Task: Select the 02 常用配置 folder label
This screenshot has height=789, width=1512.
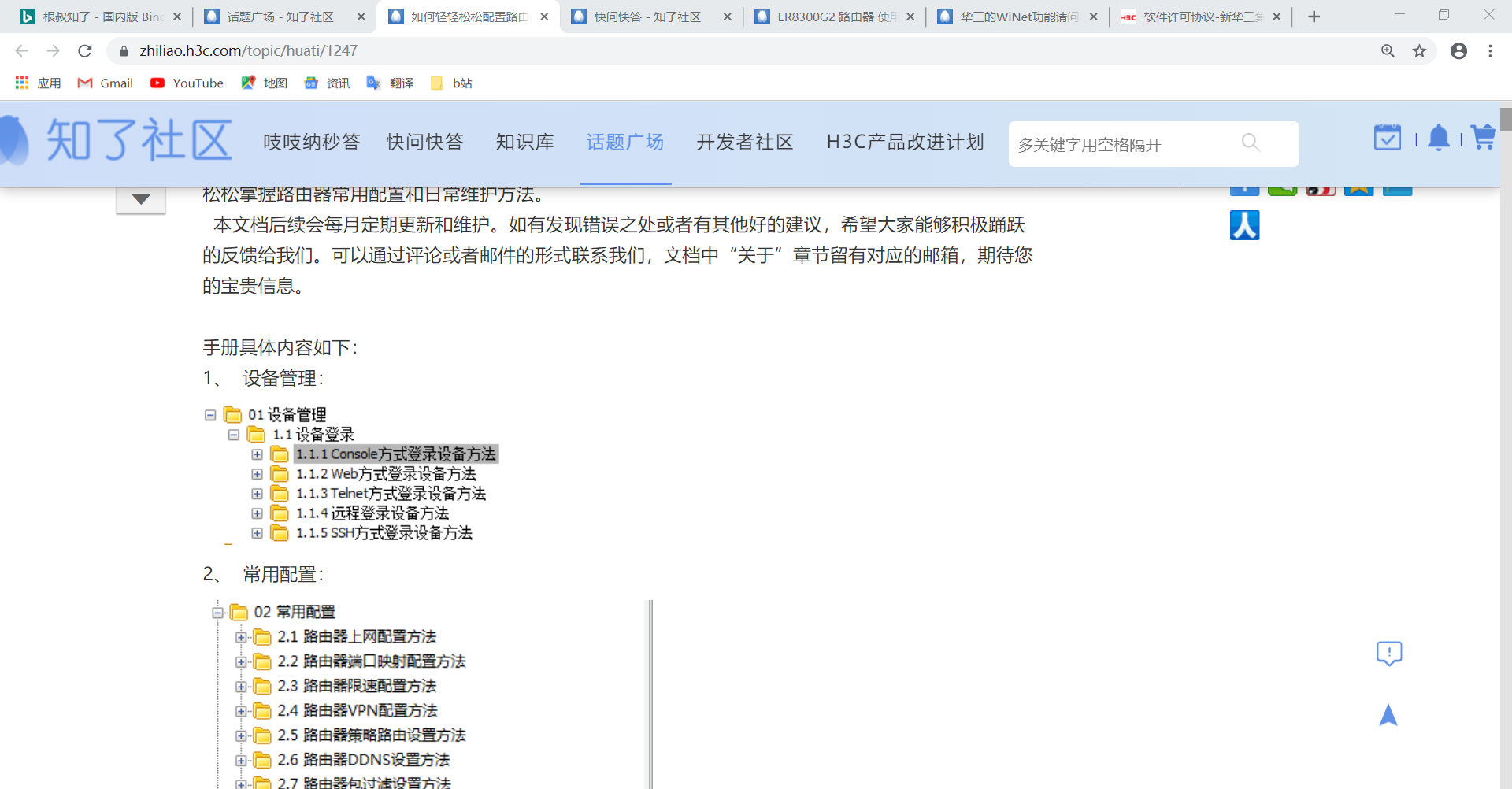Action: pyautogui.click(x=295, y=612)
